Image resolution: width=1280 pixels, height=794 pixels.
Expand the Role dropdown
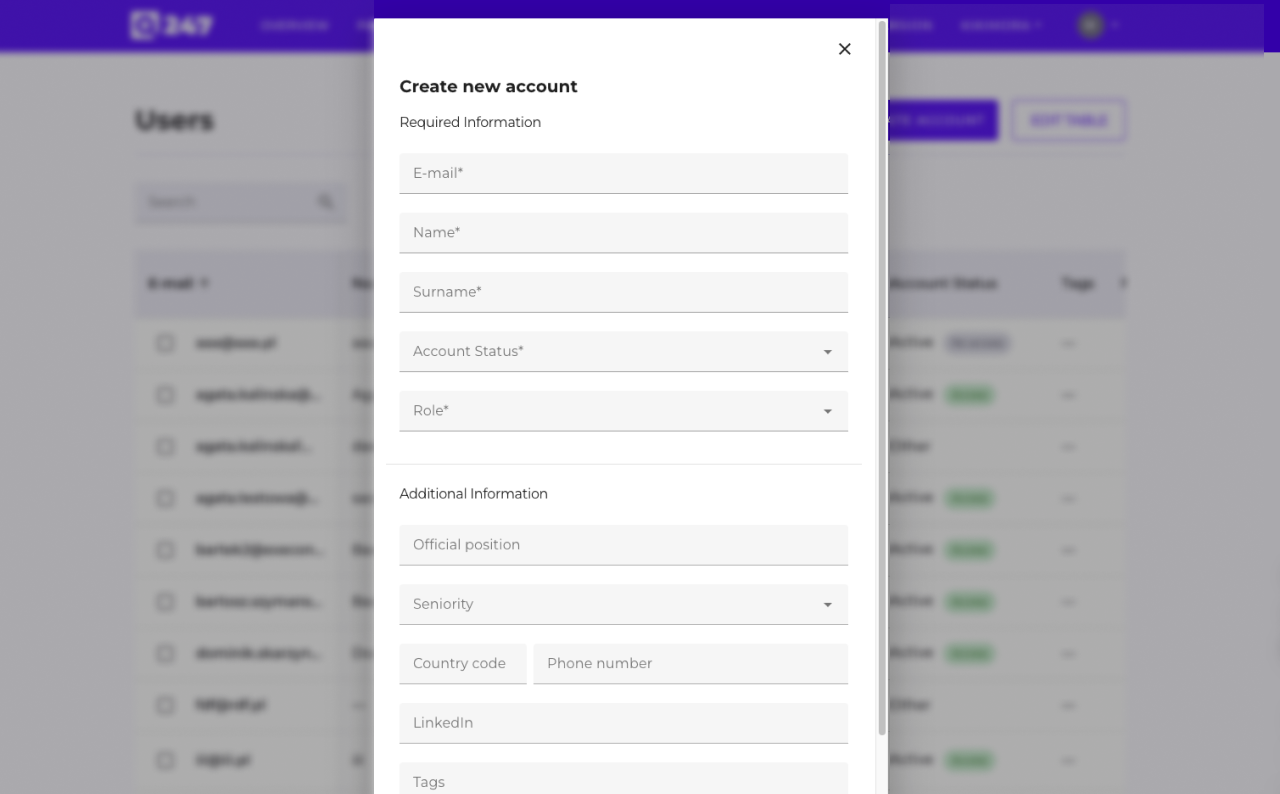(623, 410)
